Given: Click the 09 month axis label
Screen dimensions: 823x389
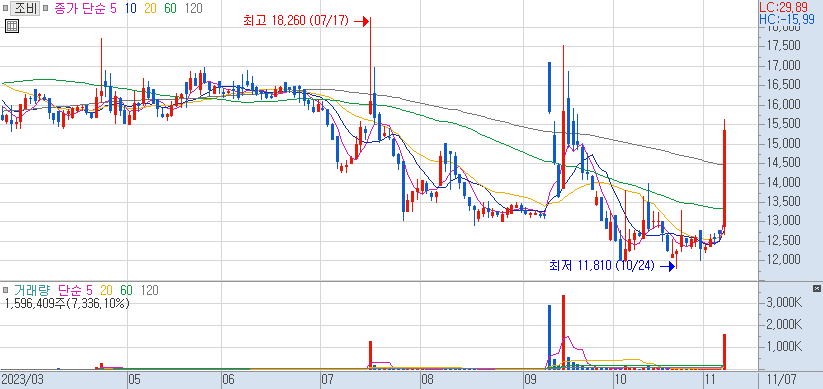Looking at the screenshot, I should tap(532, 379).
